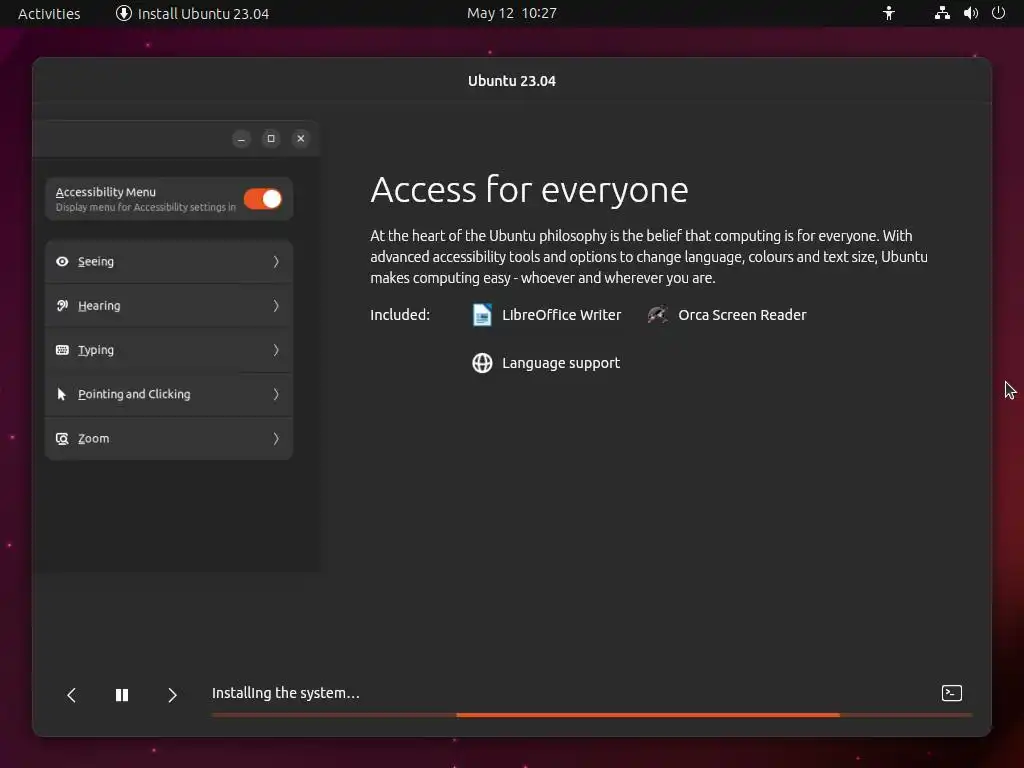
Task: Click the LibreOffice Writer icon
Action: coord(482,315)
